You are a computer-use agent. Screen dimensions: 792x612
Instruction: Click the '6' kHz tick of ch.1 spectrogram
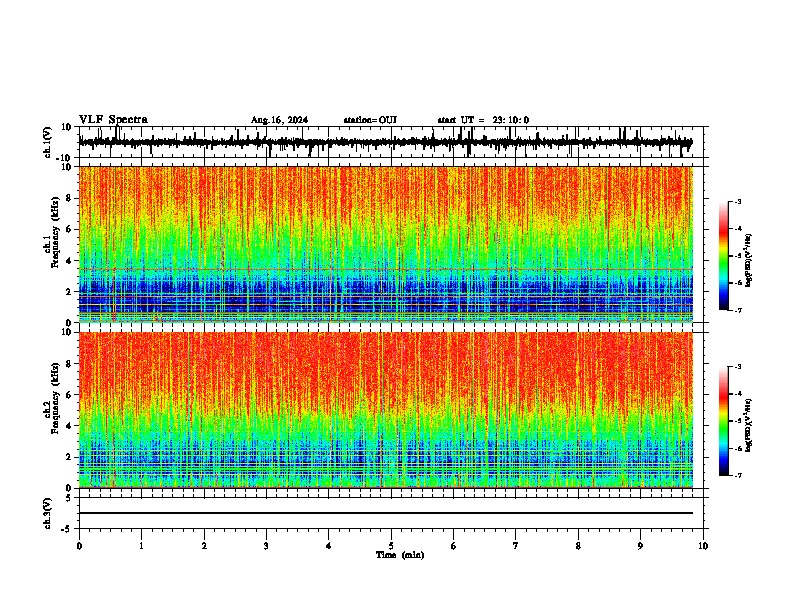tap(69, 229)
